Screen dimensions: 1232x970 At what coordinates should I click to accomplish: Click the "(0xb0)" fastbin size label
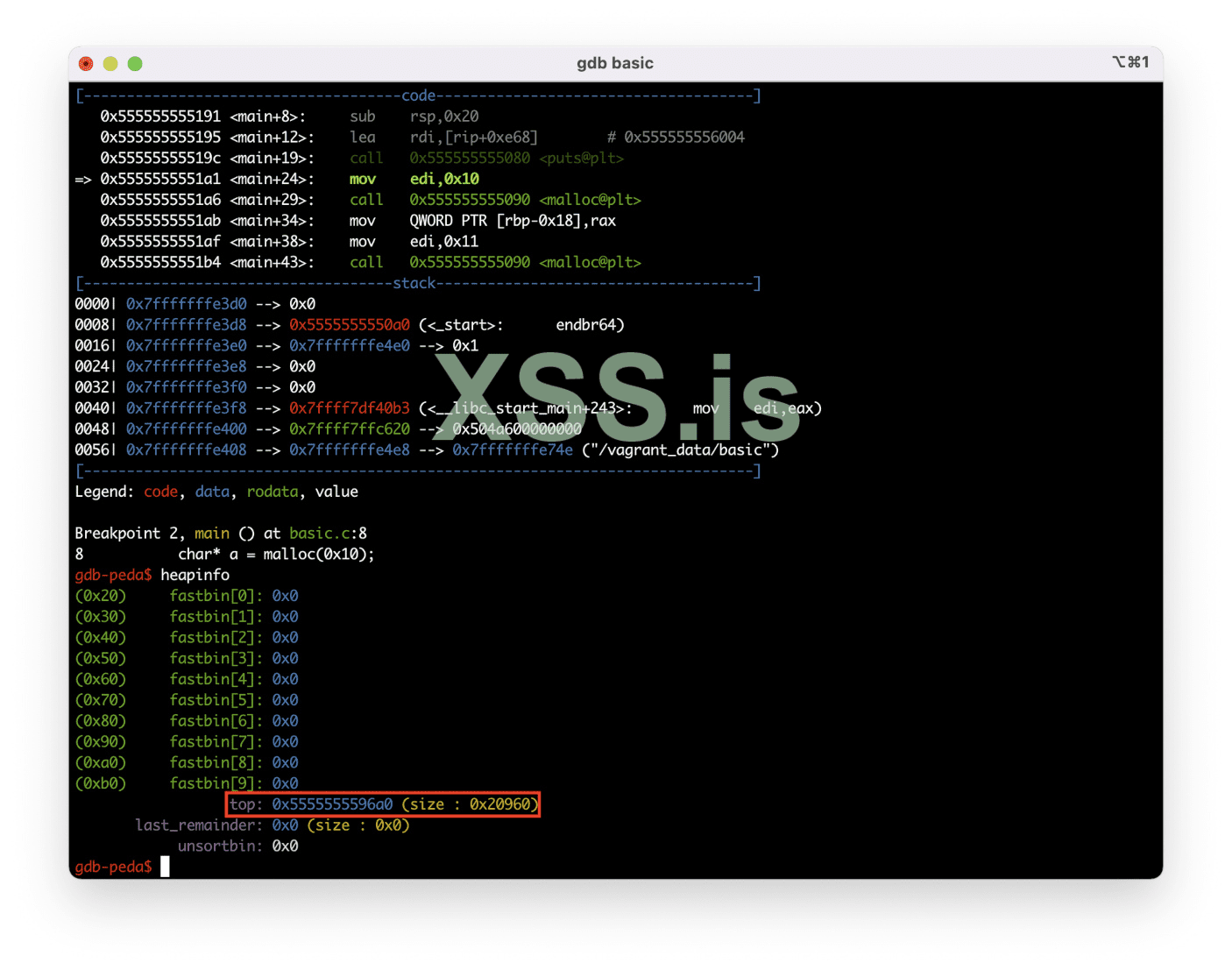(x=101, y=784)
